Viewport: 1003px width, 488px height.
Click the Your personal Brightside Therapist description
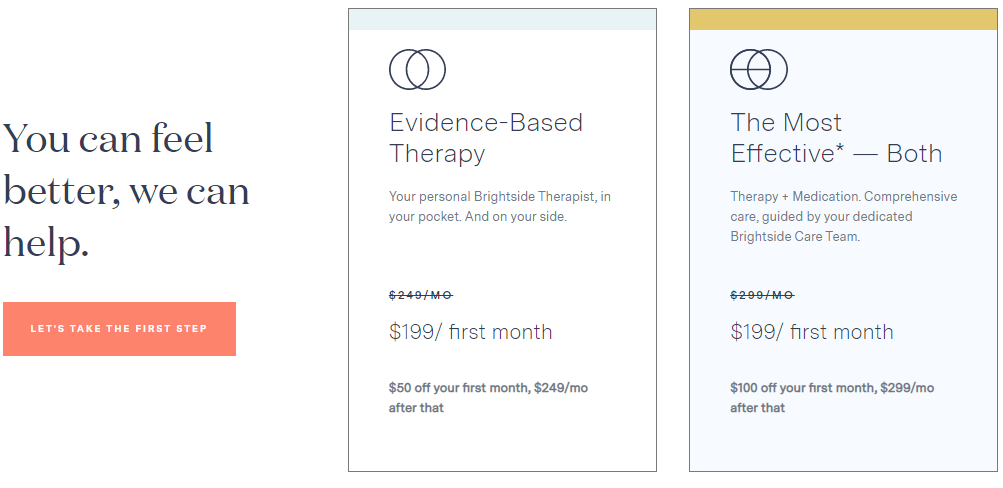point(500,207)
